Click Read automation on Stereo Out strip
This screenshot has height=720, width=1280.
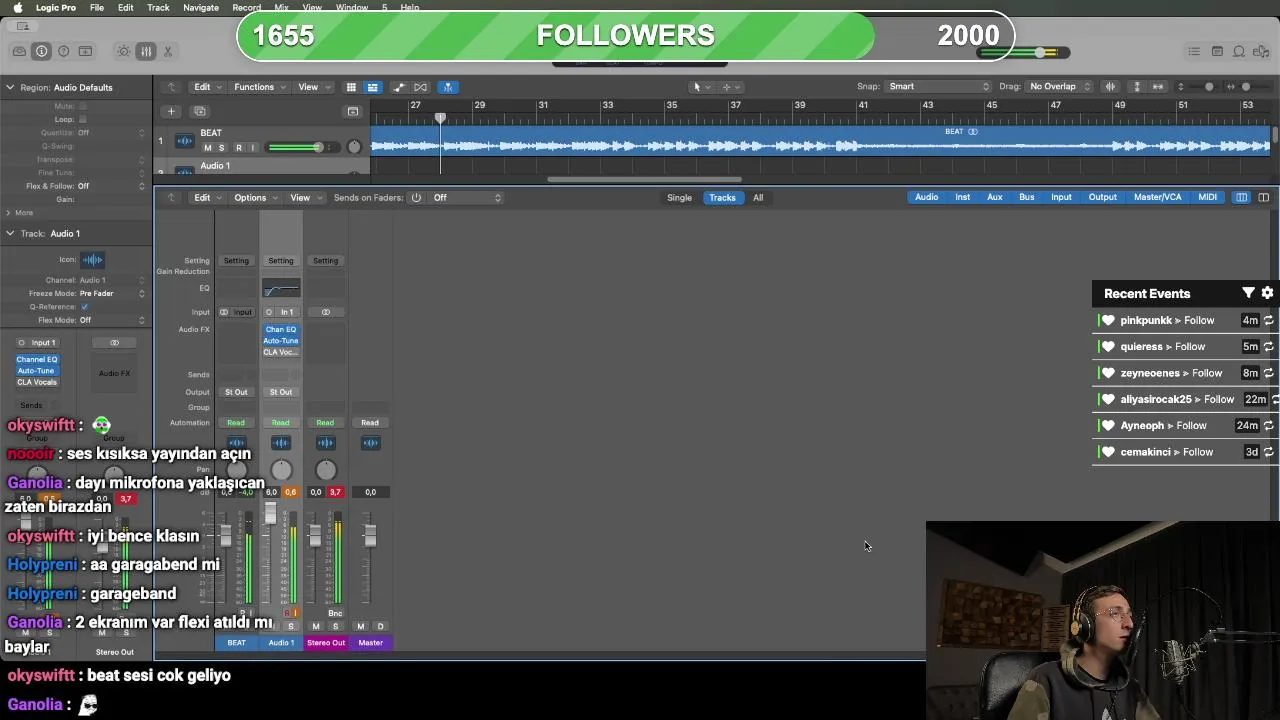coord(325,423)
